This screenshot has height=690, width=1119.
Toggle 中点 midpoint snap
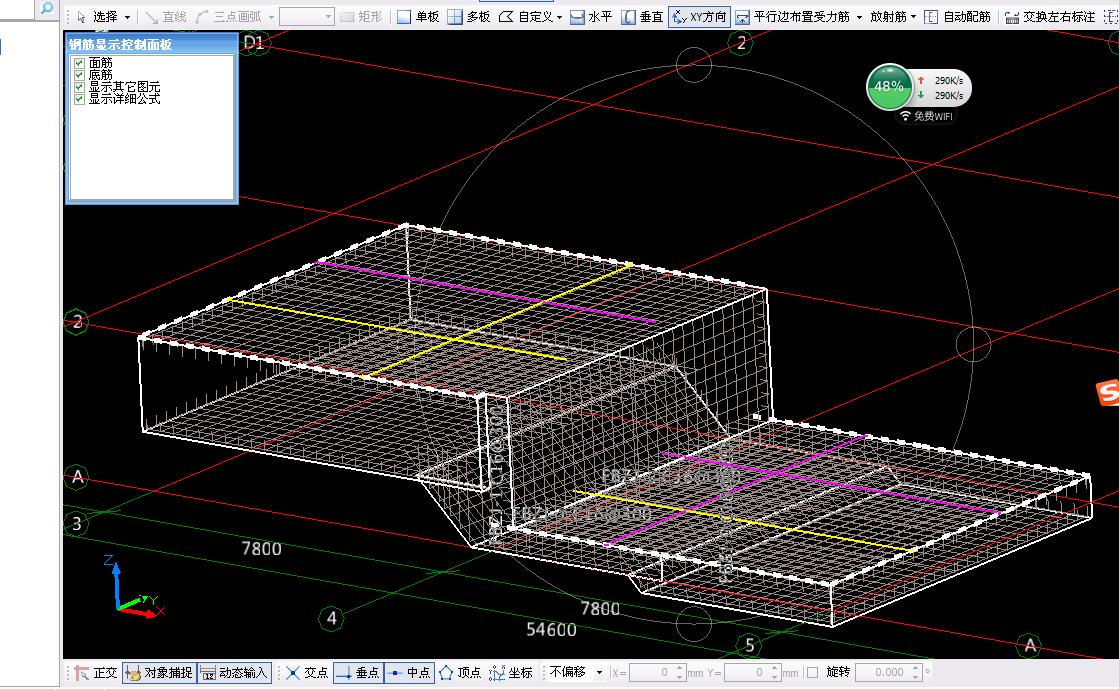tap(410, 672)
